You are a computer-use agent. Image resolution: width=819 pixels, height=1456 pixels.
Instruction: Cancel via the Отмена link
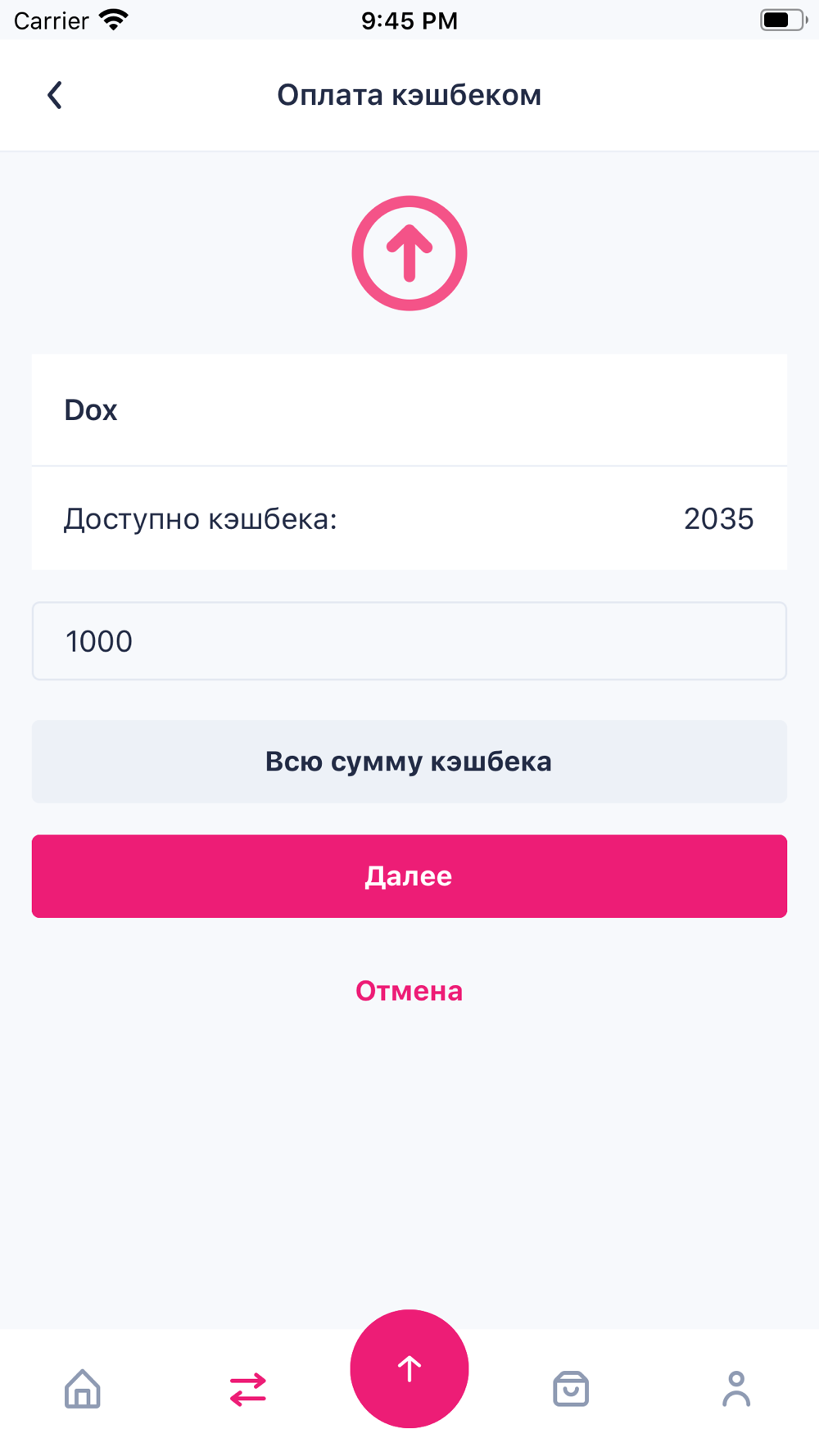click(x=409, y=991)
